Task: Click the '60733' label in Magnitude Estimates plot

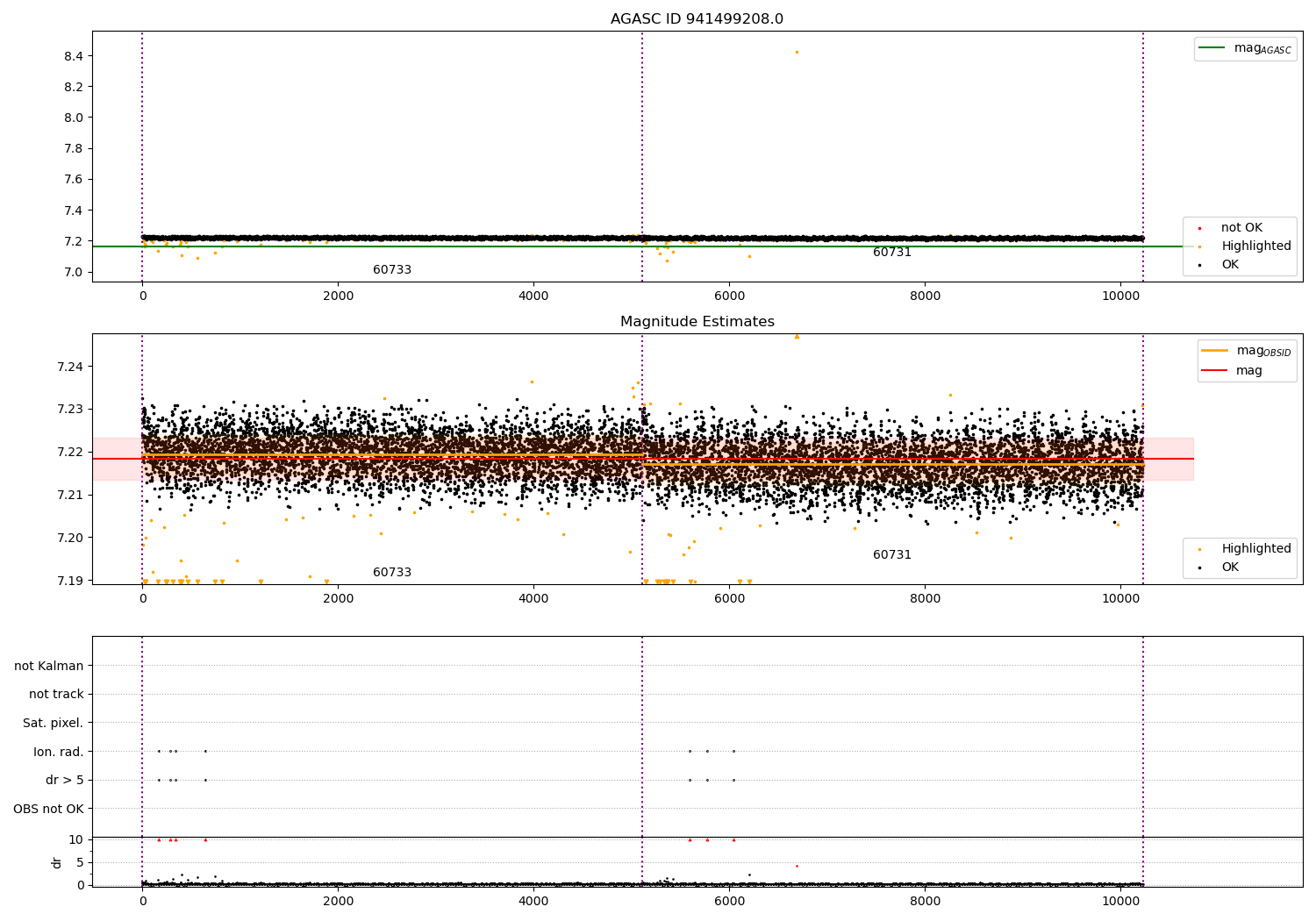Action: pyautogui.click(x=392, y=572)
